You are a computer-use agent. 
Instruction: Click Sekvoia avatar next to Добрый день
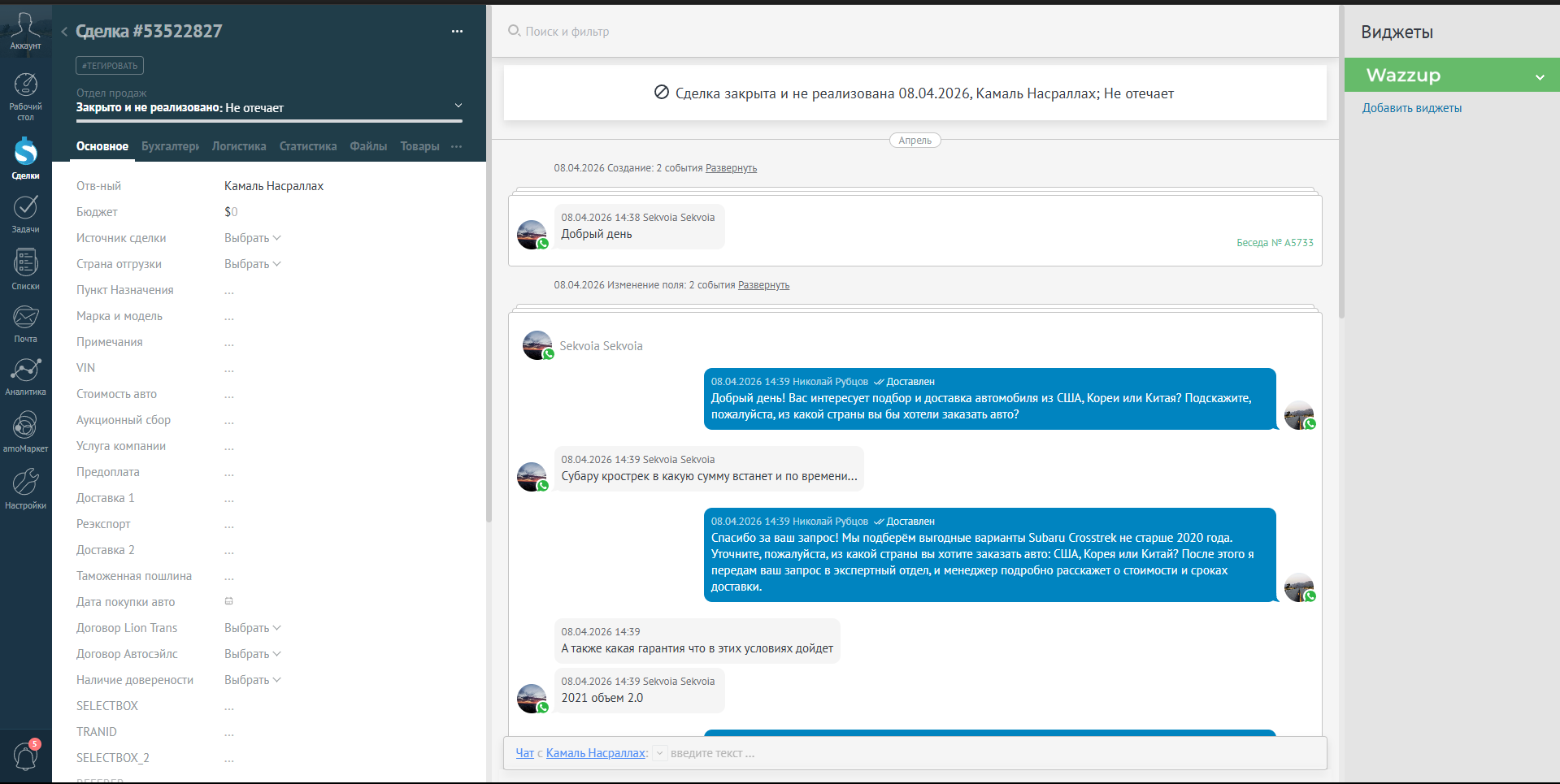click(x=532, y=234)
